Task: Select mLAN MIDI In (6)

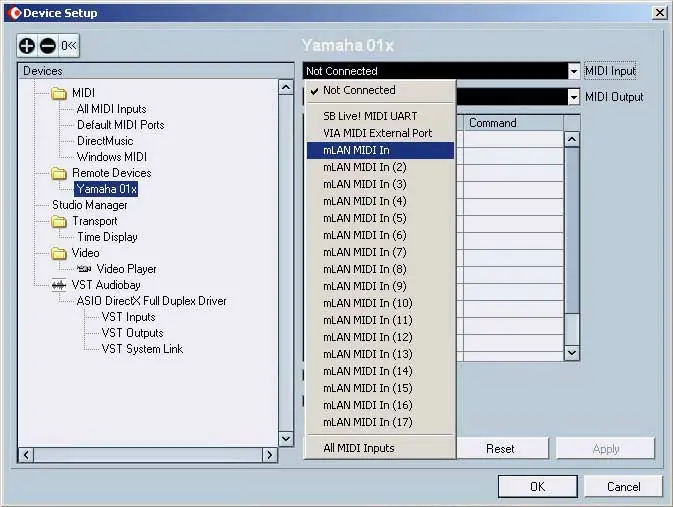Action: [380, 235]
